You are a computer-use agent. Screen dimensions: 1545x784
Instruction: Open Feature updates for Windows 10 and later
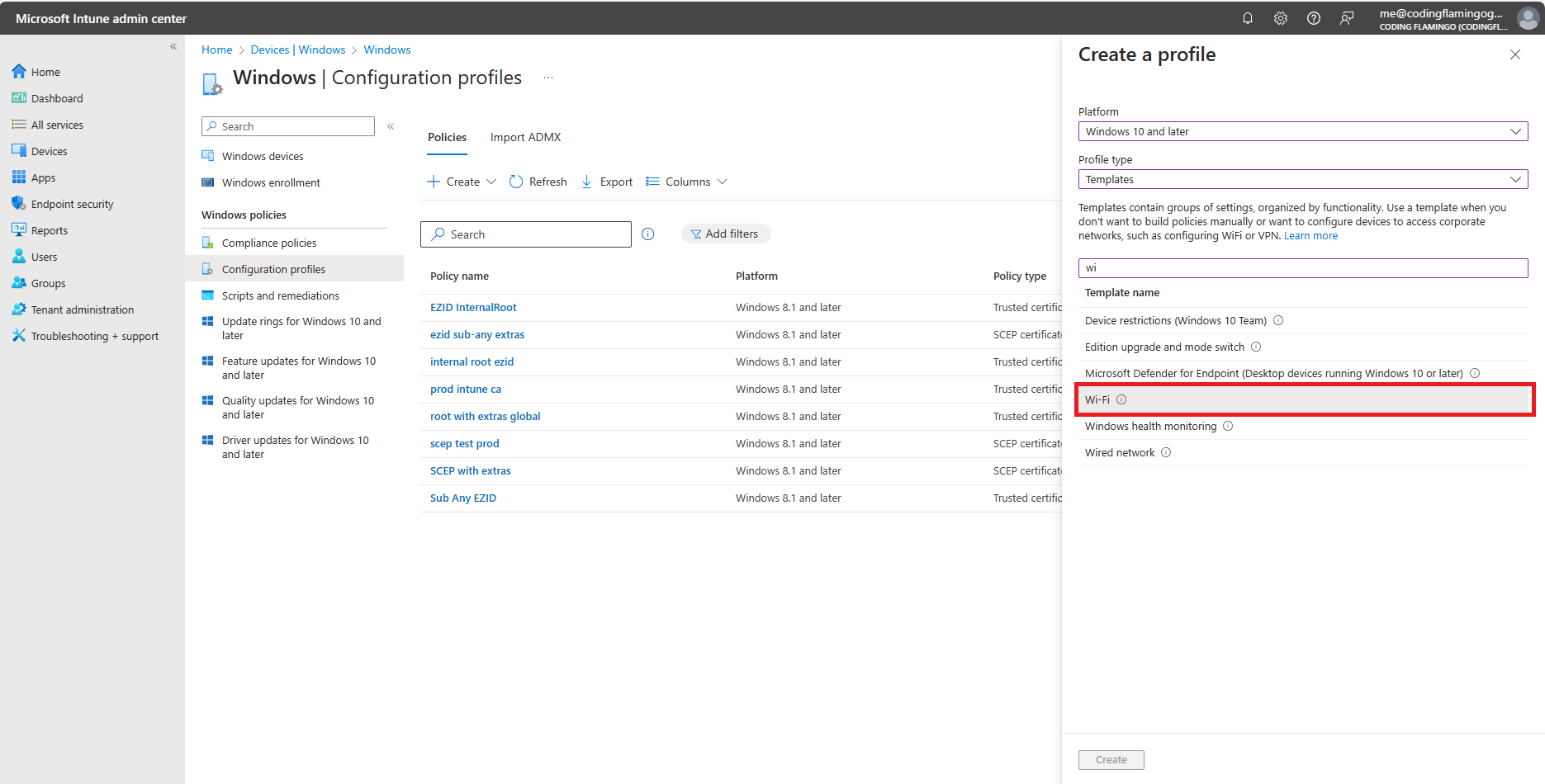pos(299,368)
